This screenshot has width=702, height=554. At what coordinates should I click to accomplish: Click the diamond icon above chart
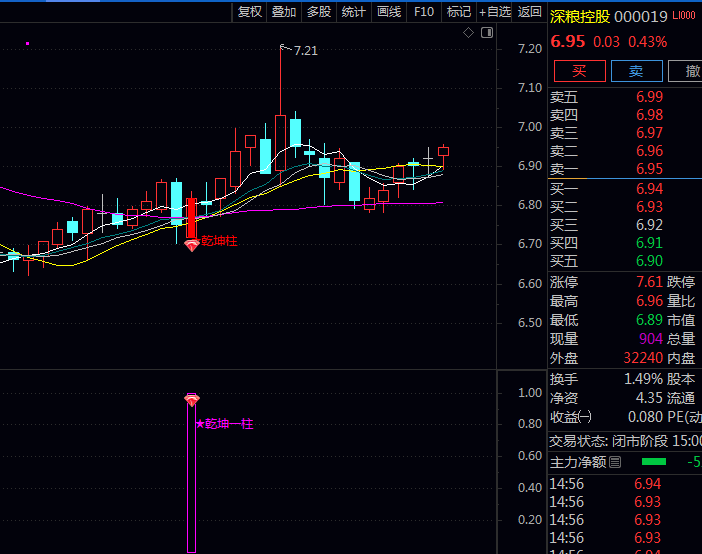[468, 33]
